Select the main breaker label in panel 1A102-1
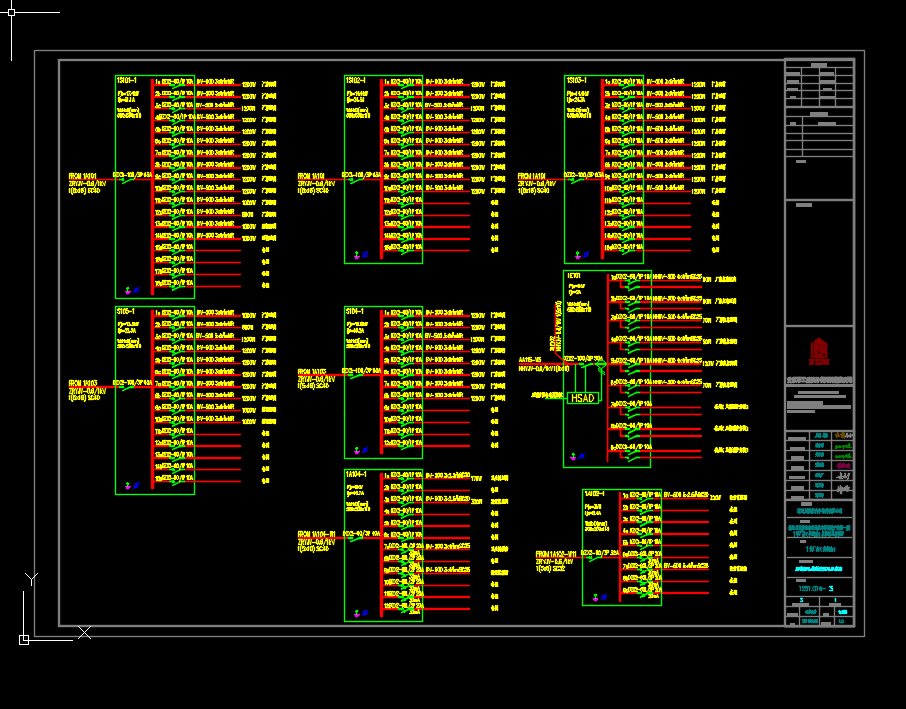This screenshot has width=906, height=709. click(600, 553)
